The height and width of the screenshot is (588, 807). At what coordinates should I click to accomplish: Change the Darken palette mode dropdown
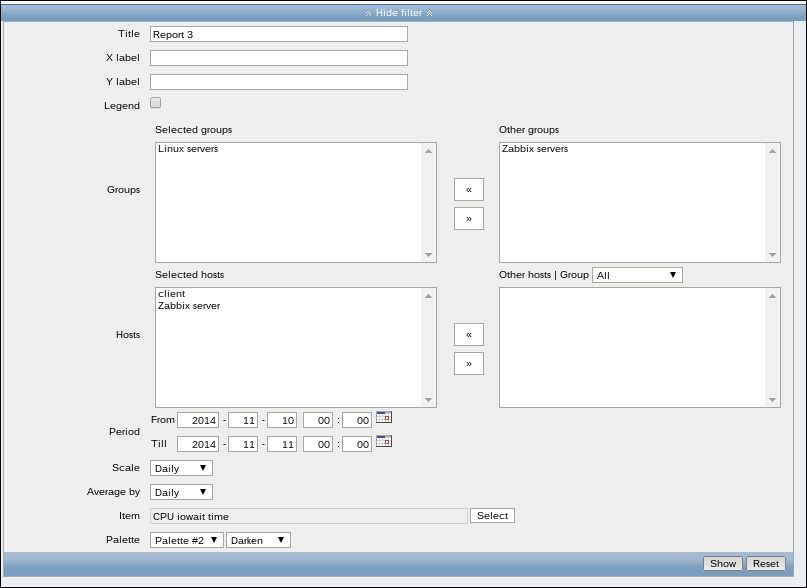click(258, 540)
